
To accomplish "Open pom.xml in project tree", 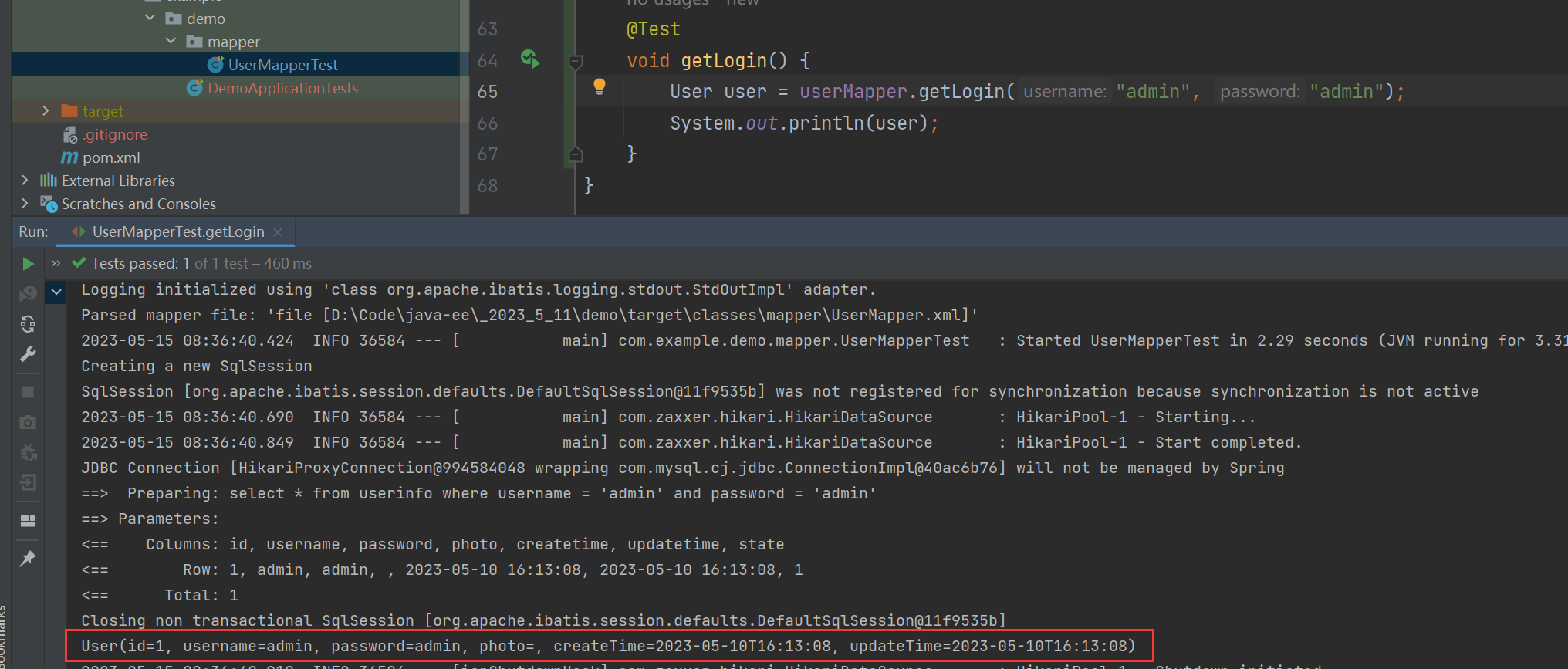I will (x=111, y=157).
